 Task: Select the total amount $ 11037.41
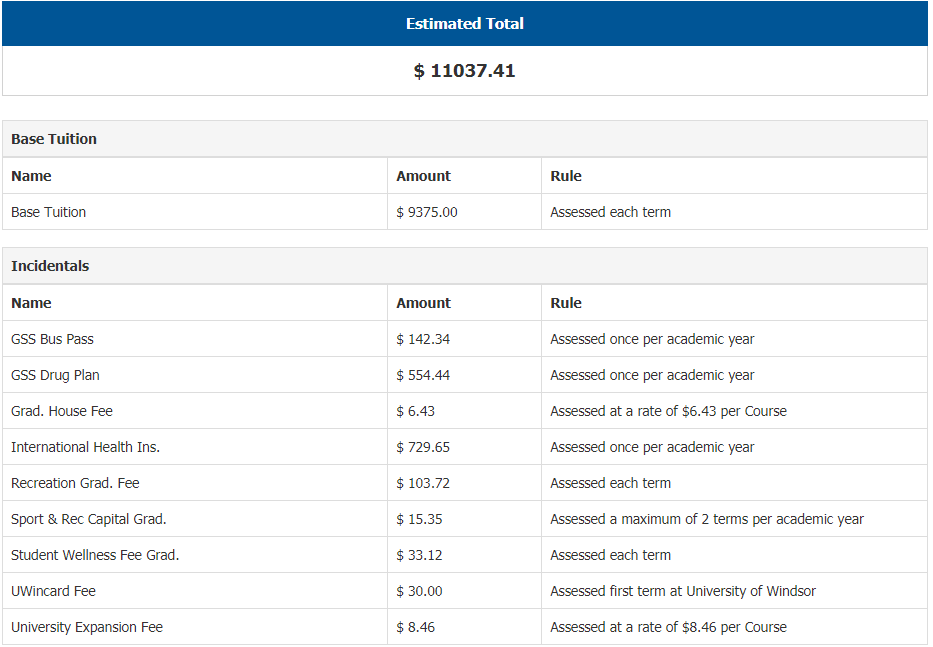tap(465, 71)
